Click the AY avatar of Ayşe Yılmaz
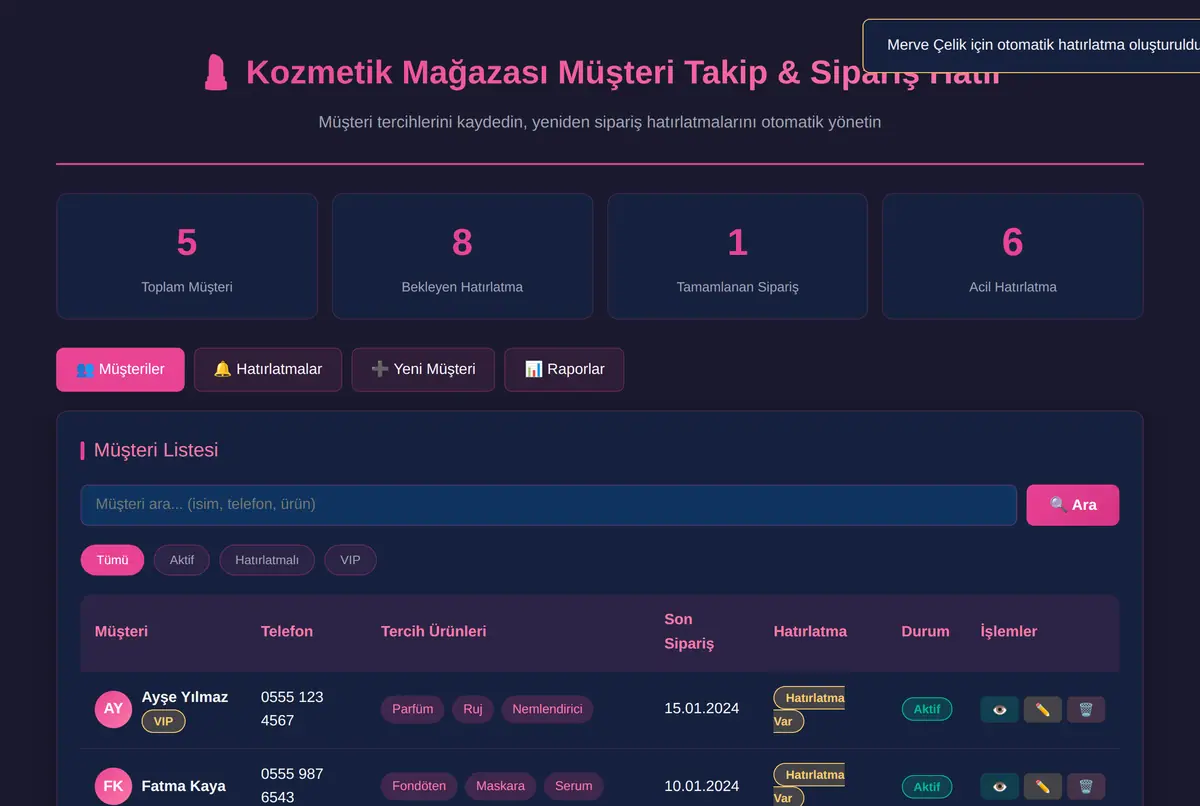 click(114, 709)
